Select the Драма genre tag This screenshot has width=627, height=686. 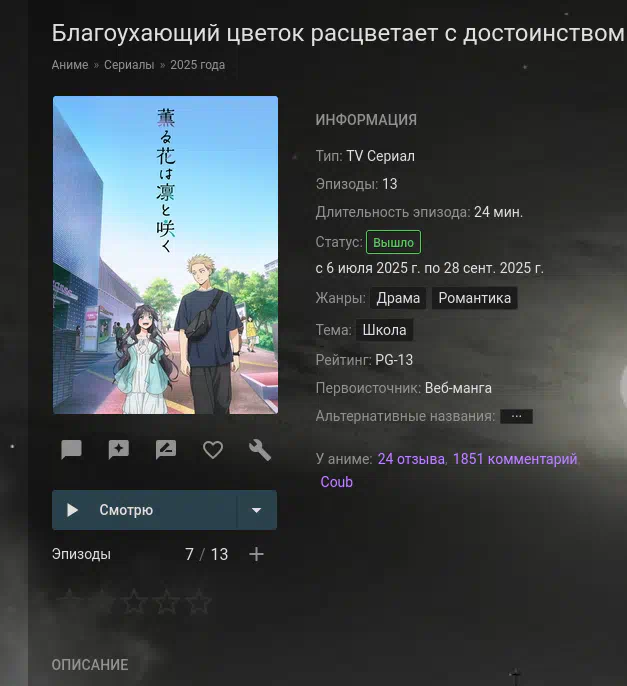coord(398,298)
